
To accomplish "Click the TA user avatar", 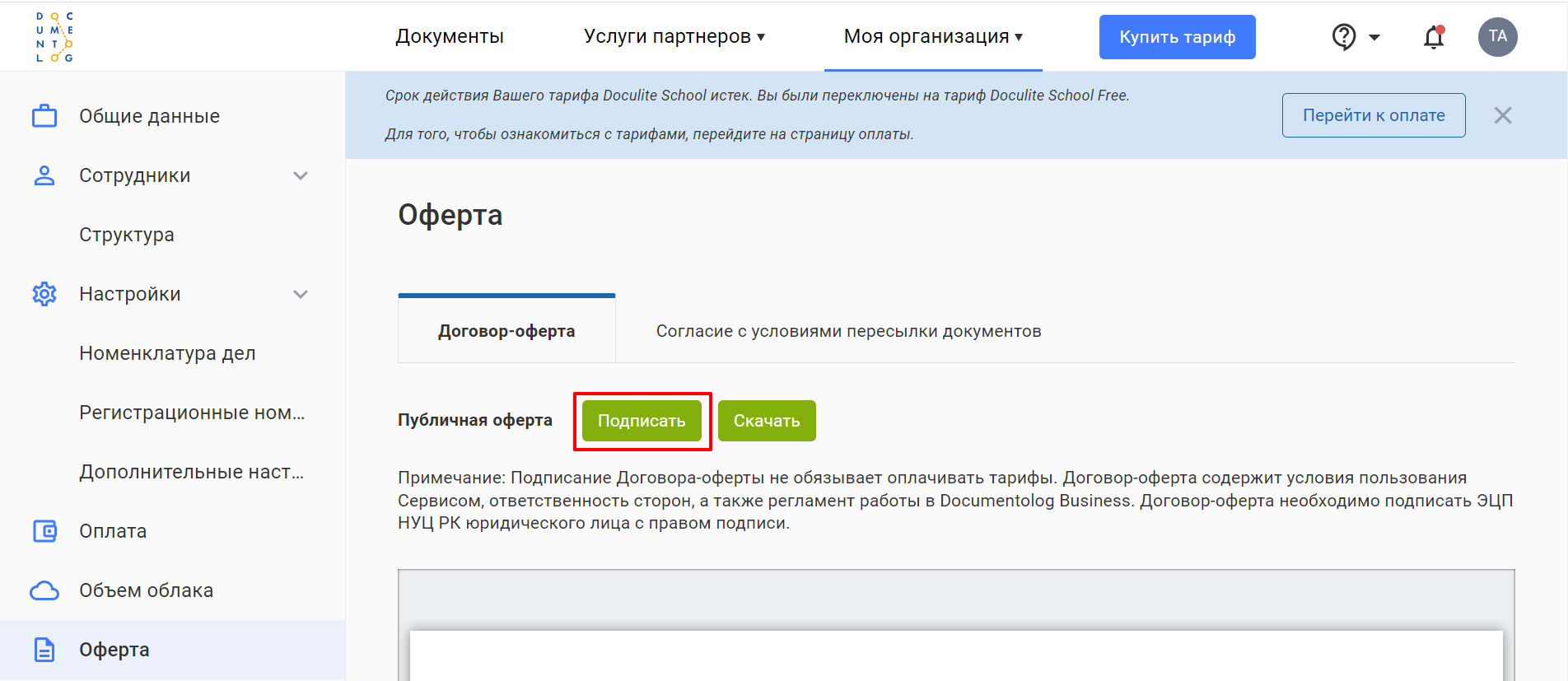I will [x=1497, y=37].
